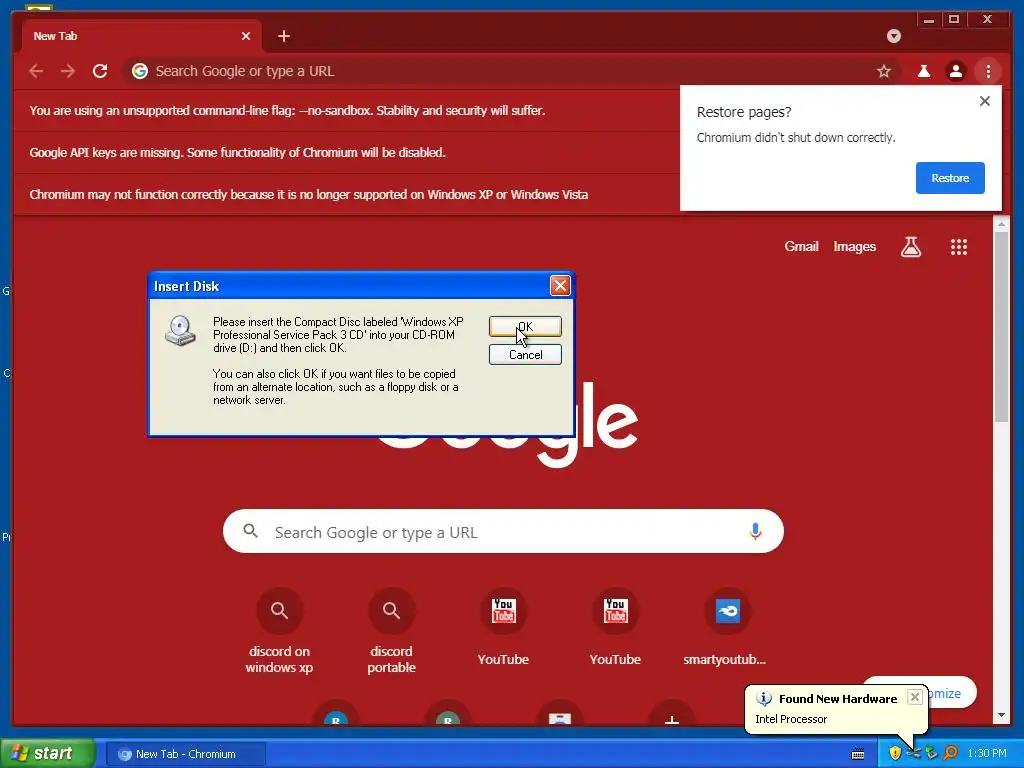Screen dimensions: 1024x768
Task: Click the New Tab - Chromium taskbar button
Action: [x=184, y=754]
